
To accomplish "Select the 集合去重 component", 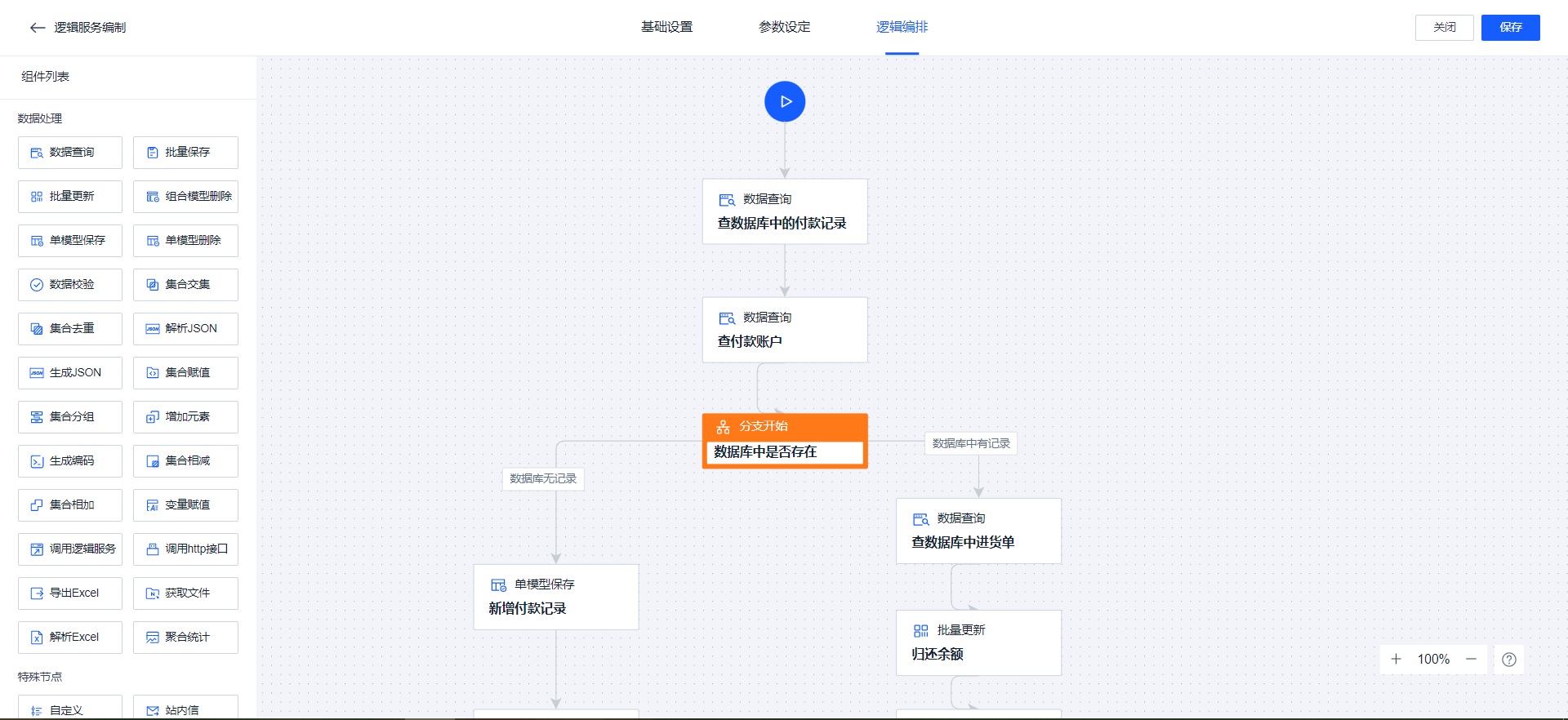I will click(x=70, y=329).
